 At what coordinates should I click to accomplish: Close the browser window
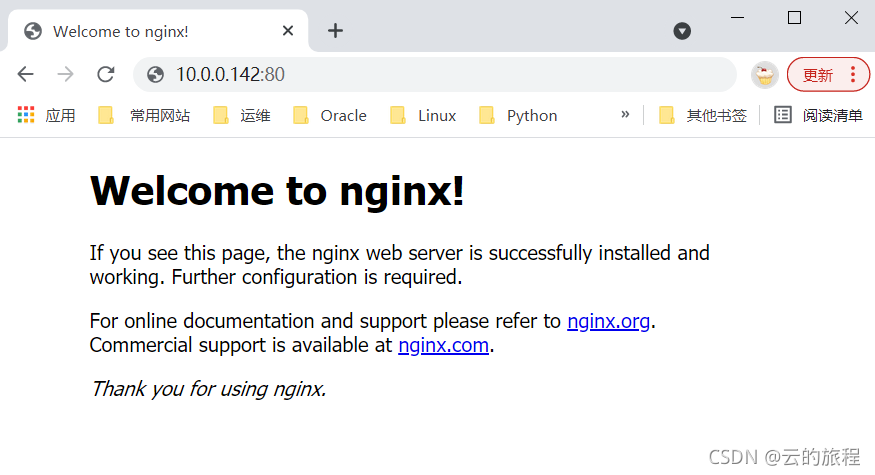pyautogui.click(x=851, y=18)
